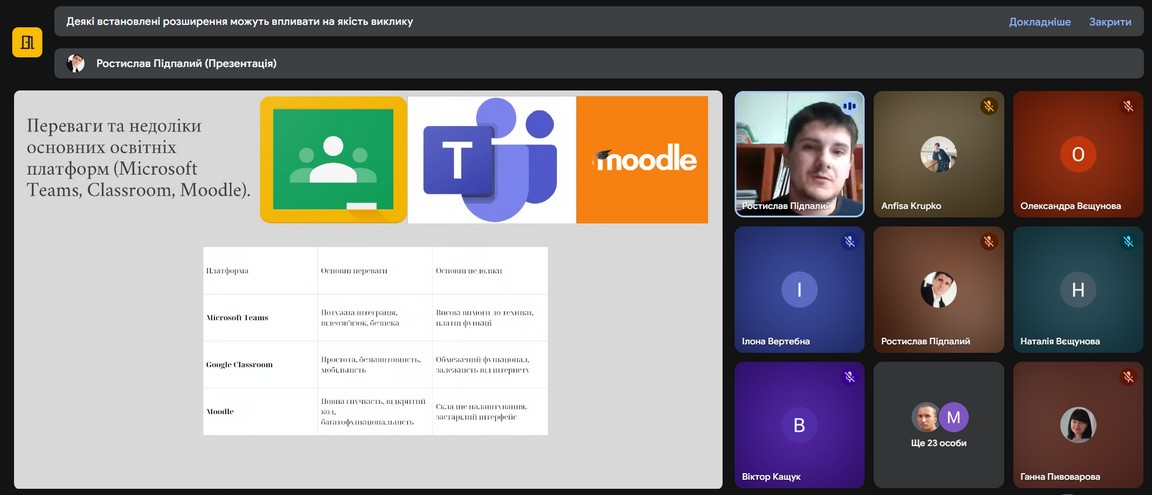
Task: Click the platform comparison table on the slide
Action: (x=375, y=340)
